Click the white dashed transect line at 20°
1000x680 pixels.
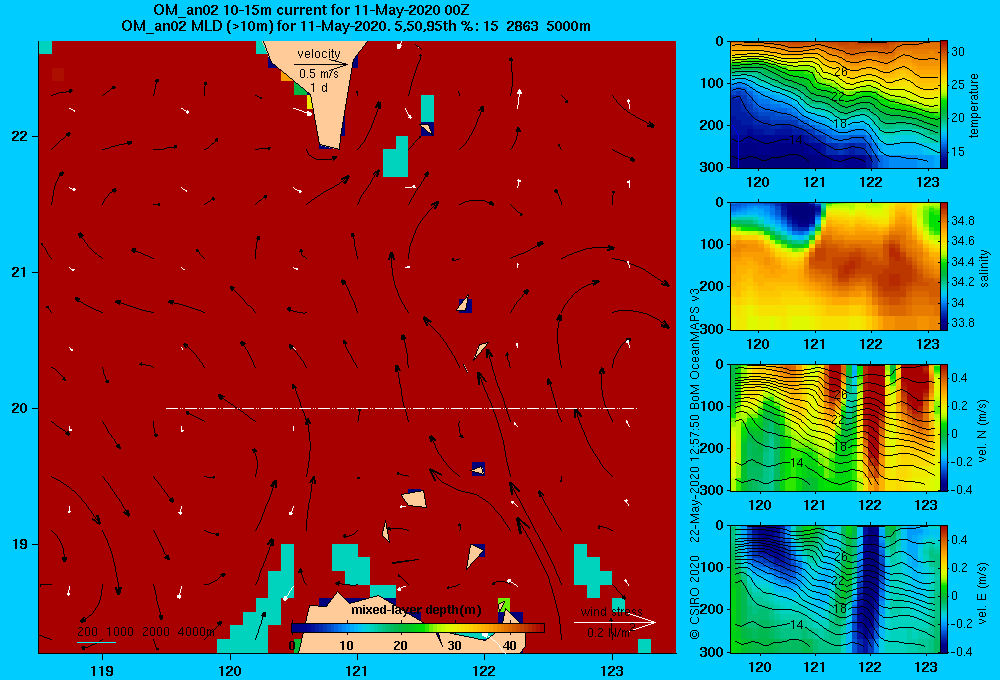coord(401,408)
